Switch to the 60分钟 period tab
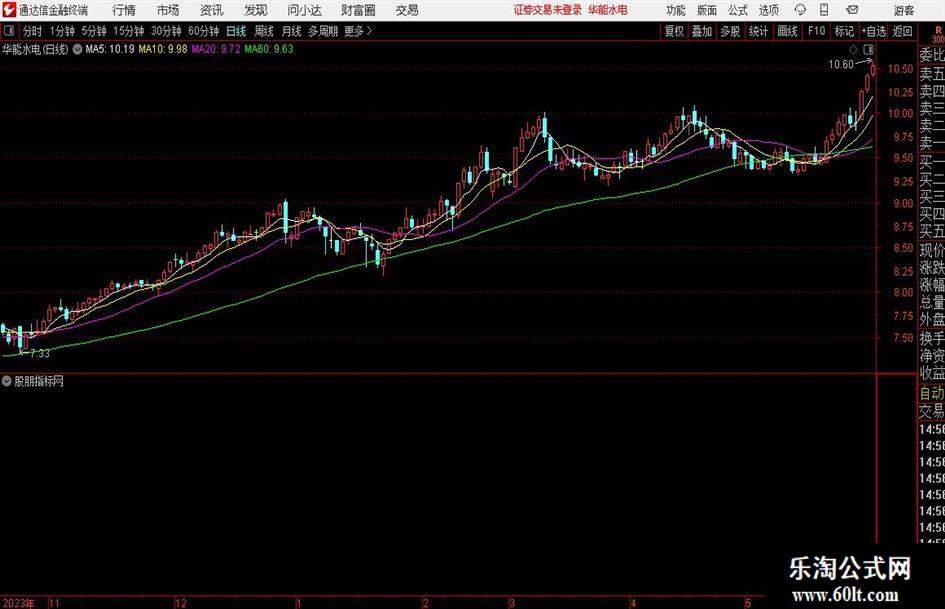The image size is (945, 609). click(204, 31)
